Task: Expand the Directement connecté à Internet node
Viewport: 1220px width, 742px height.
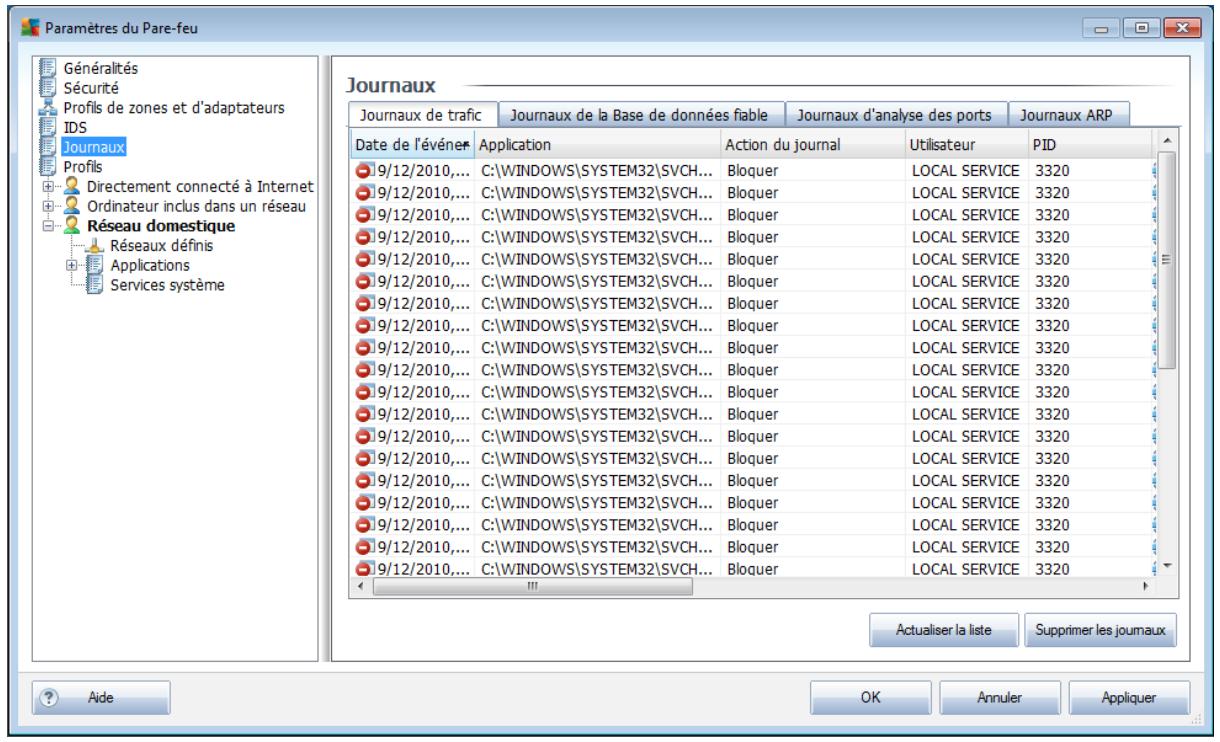Action: (x=48, y=187)
